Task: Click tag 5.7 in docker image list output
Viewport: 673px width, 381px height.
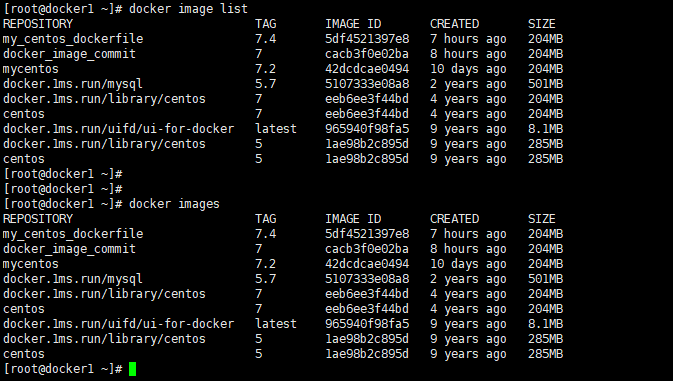Action: coord(266,84)
